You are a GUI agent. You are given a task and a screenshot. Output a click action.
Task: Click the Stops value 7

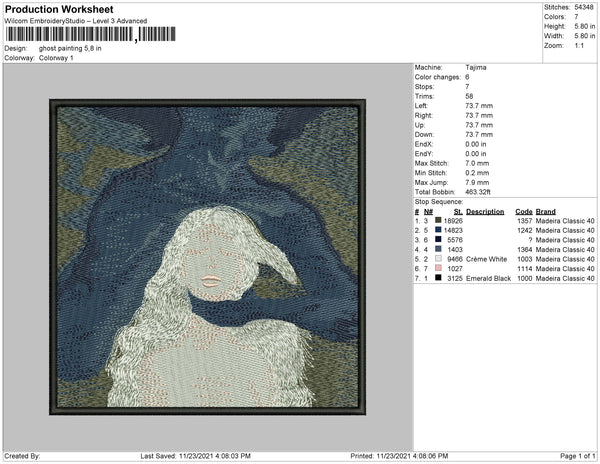(x=467, y=86)
